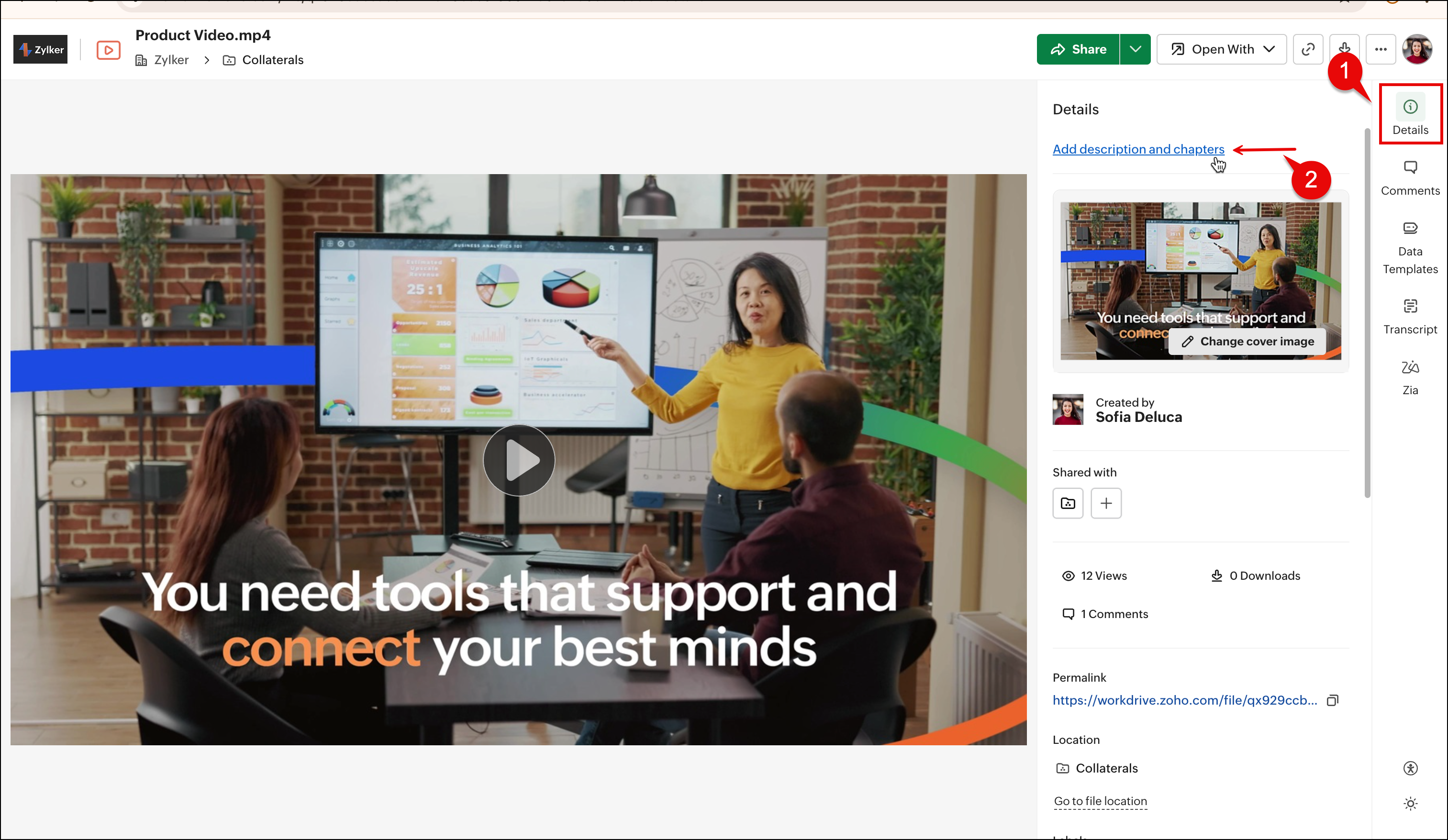Expand the Share dropdown arrow
The width and height of the screenshot is (1448, 840).
(1135, 49)
